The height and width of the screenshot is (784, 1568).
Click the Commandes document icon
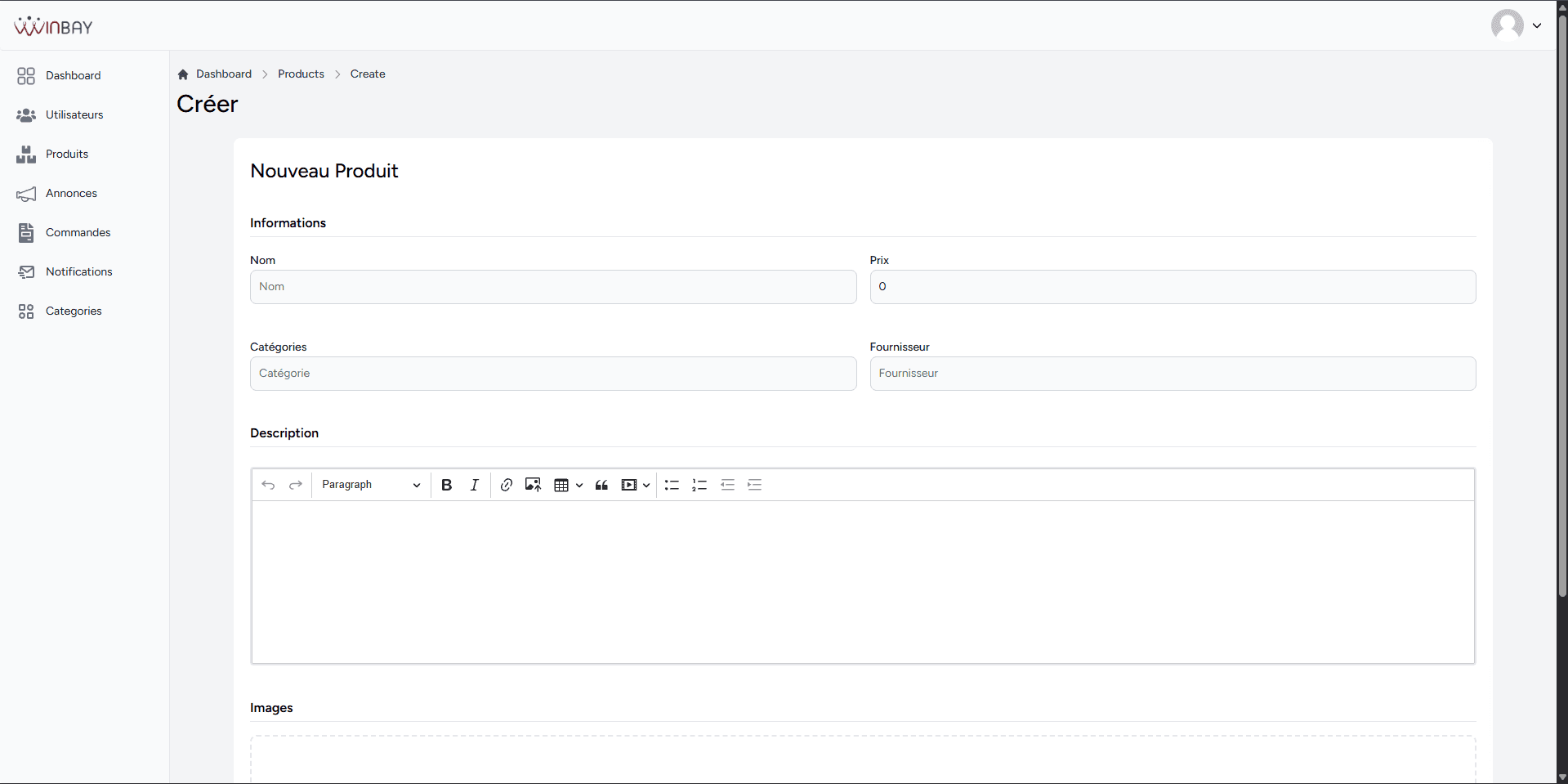pos(26,233)
